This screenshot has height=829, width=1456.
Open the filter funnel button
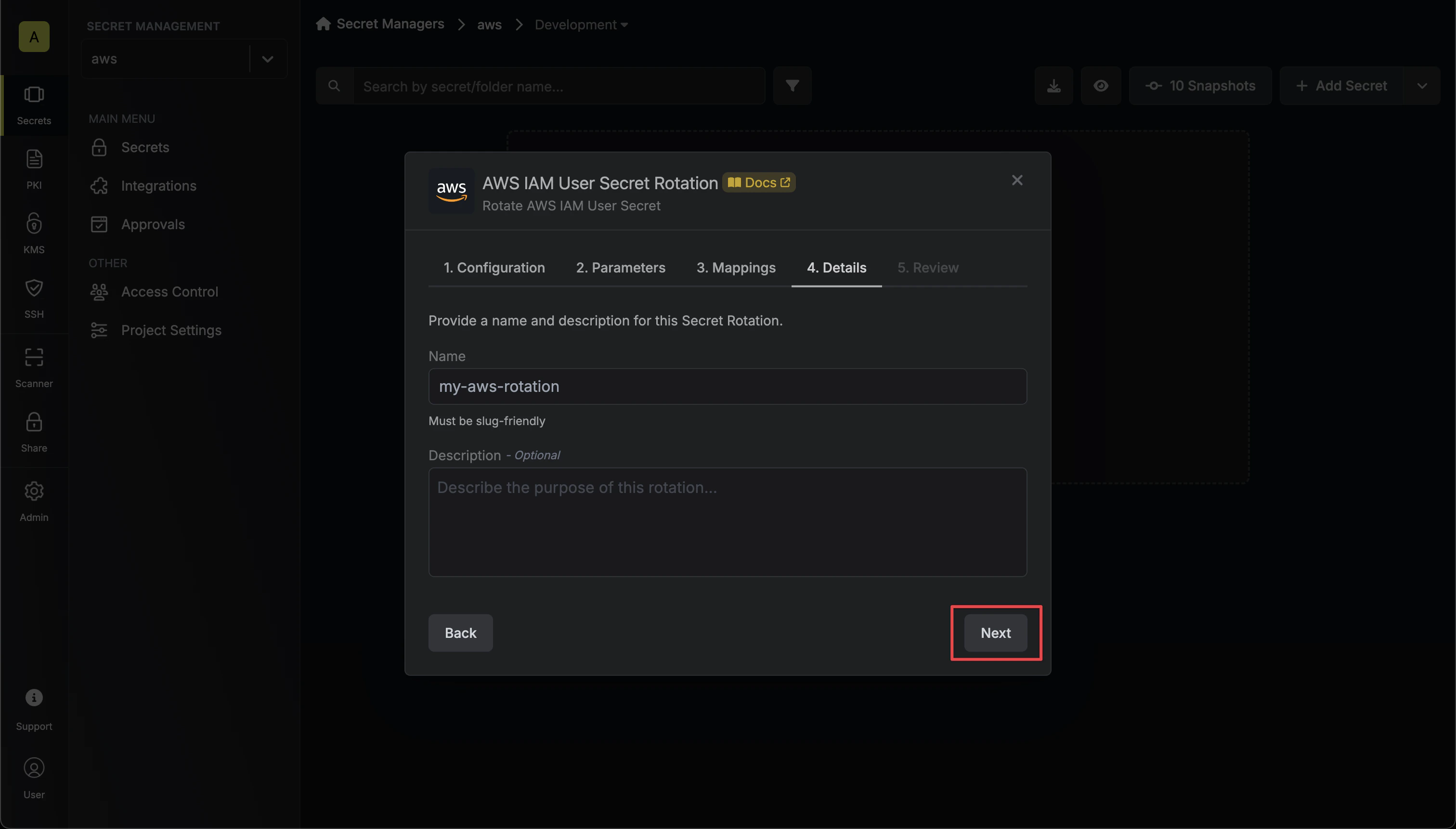tap(792, 86)
